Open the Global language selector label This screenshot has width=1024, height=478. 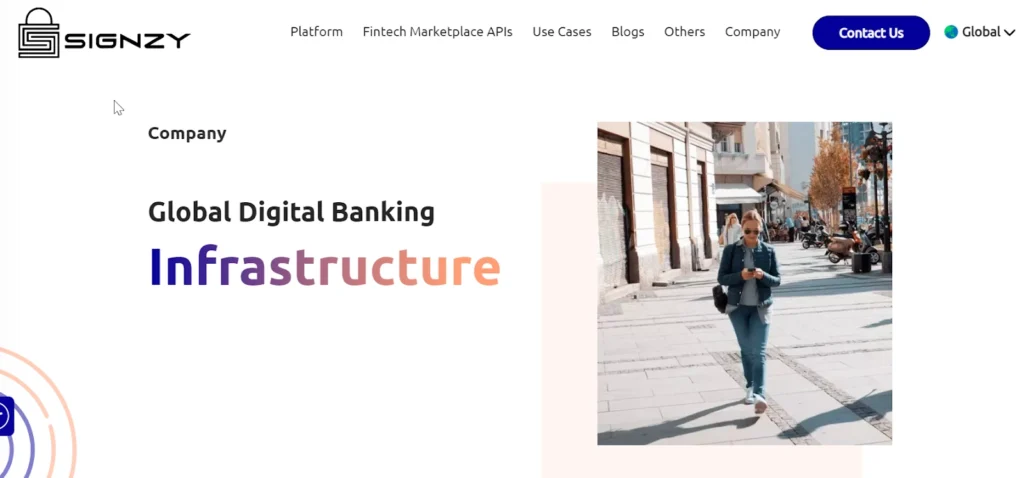pyautogui.click(x=981, y=32)
